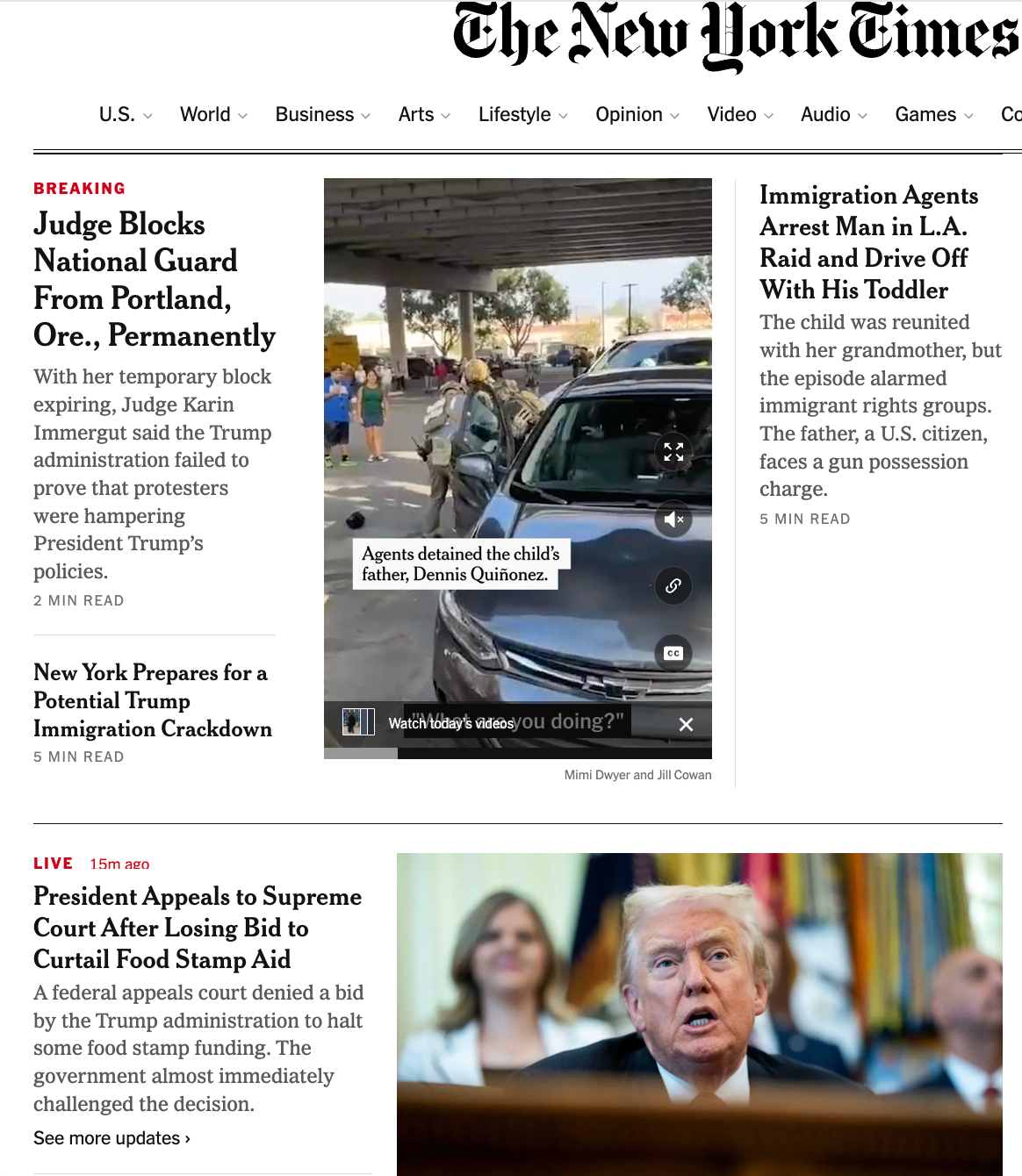
Task: Open the Arts section menu
Action: pyautogui.click(x=424, y=115)
